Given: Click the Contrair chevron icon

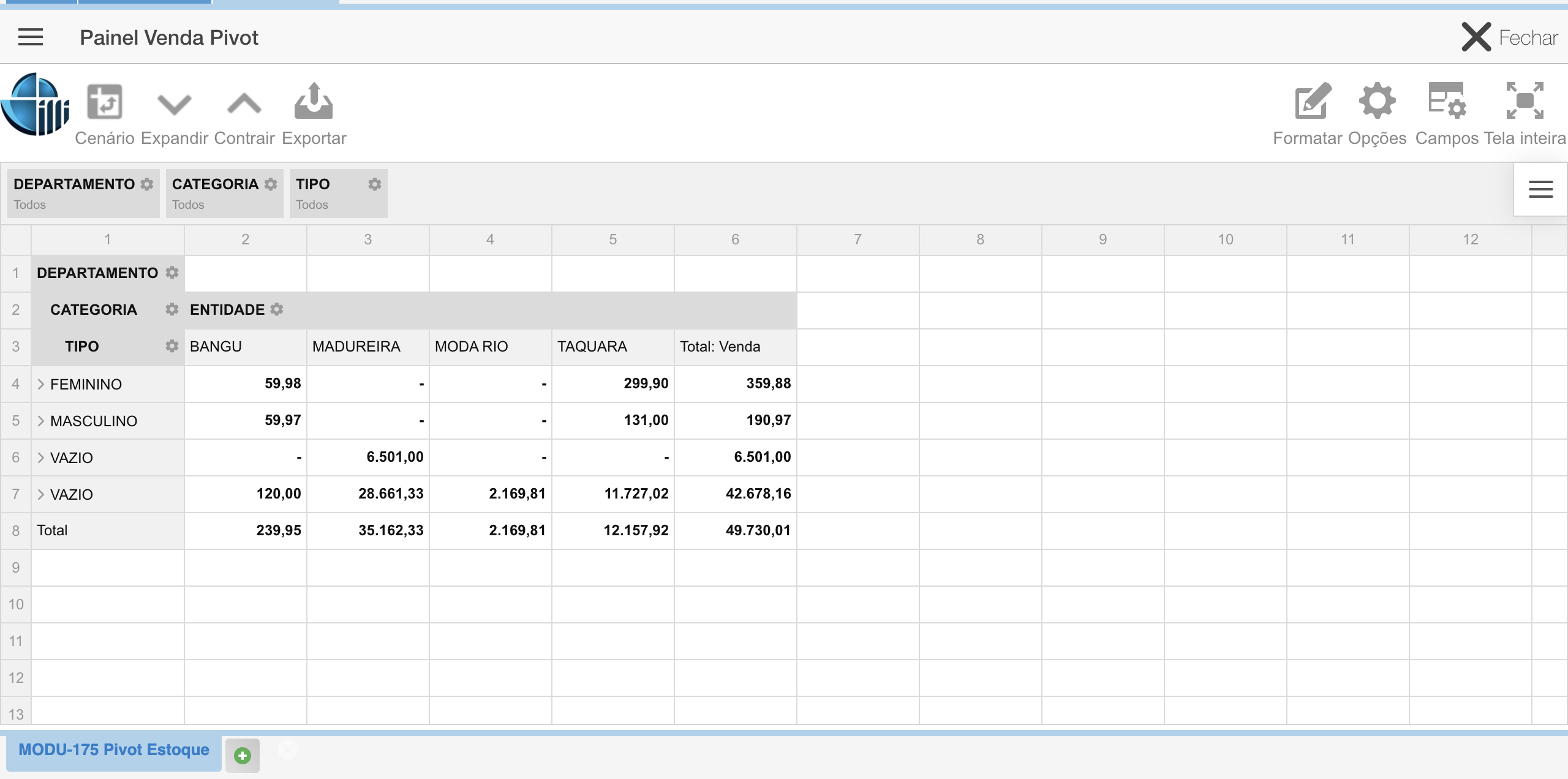Looking at the screenshot, I should [x=244, y=103].
